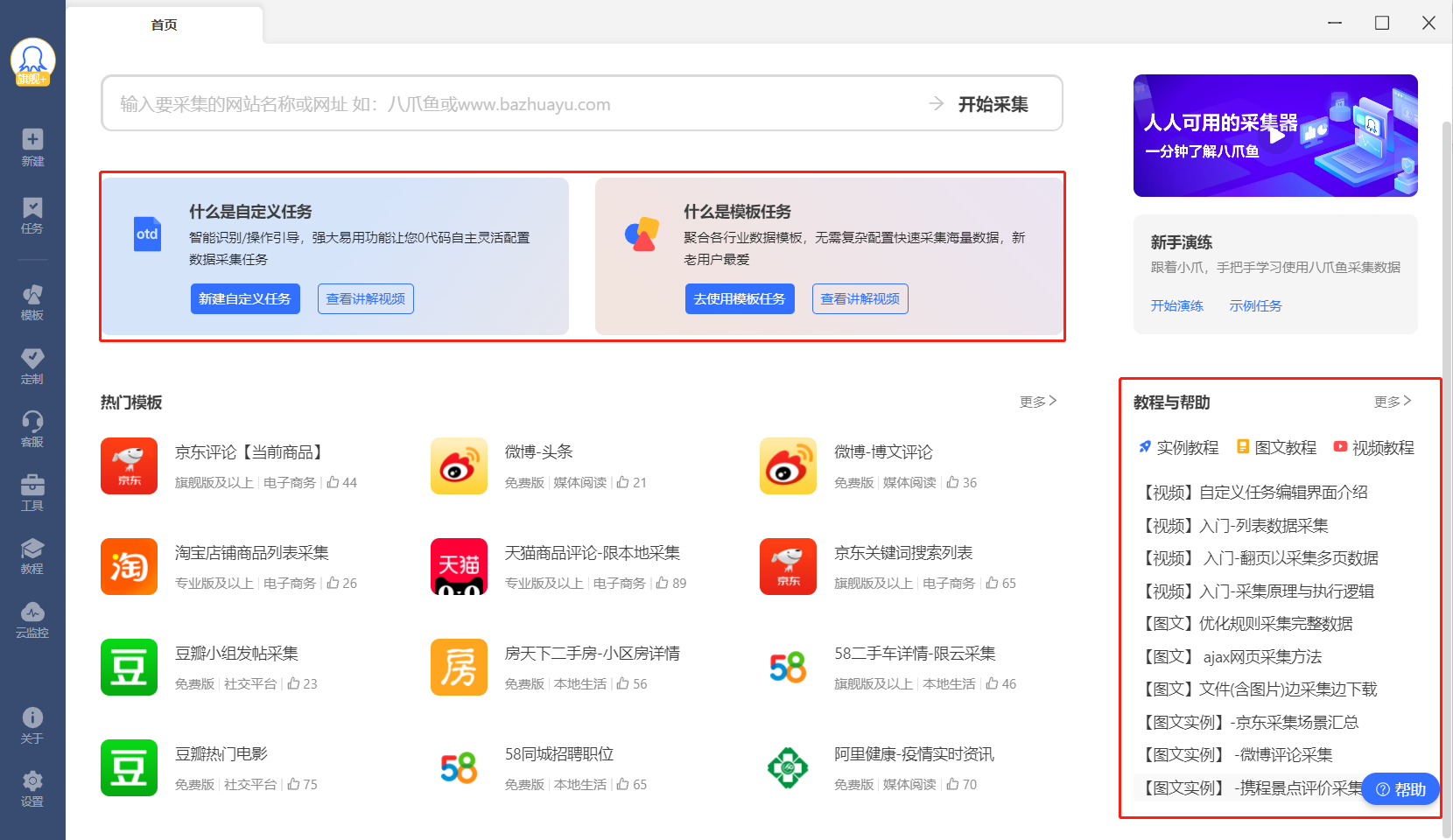Expand 更多 next to 热门模板

pyautogui.click(x=1037, y=402)
